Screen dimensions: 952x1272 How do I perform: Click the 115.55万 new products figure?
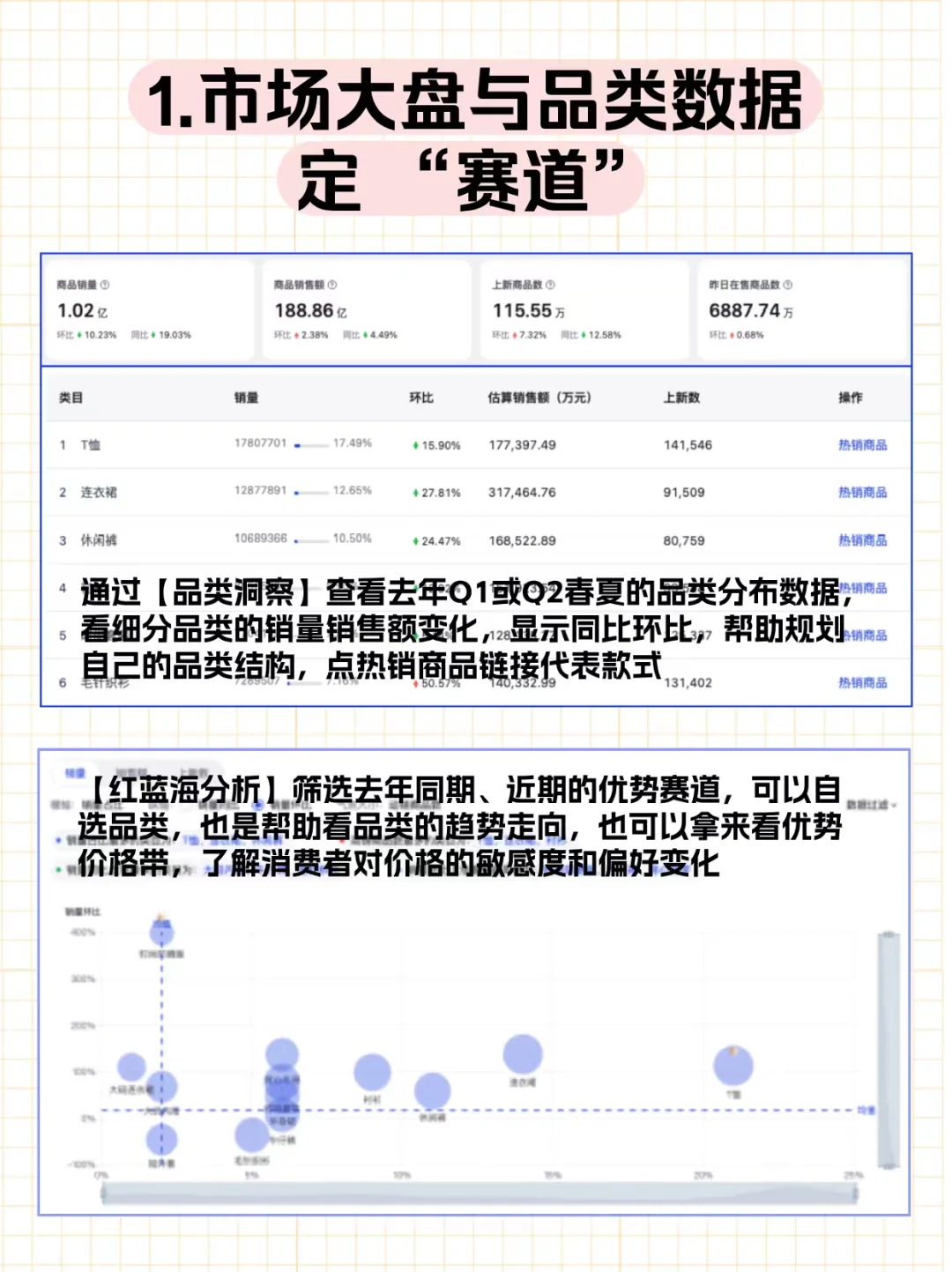click(x=529, y=310)
